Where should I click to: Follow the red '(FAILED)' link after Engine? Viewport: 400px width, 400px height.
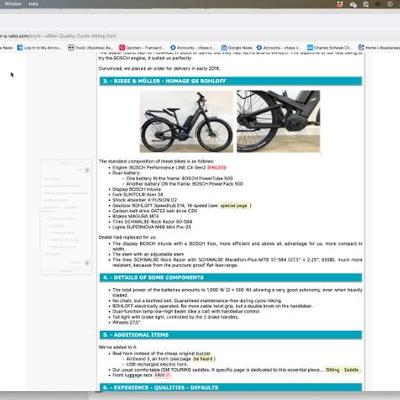coord(217,167)
